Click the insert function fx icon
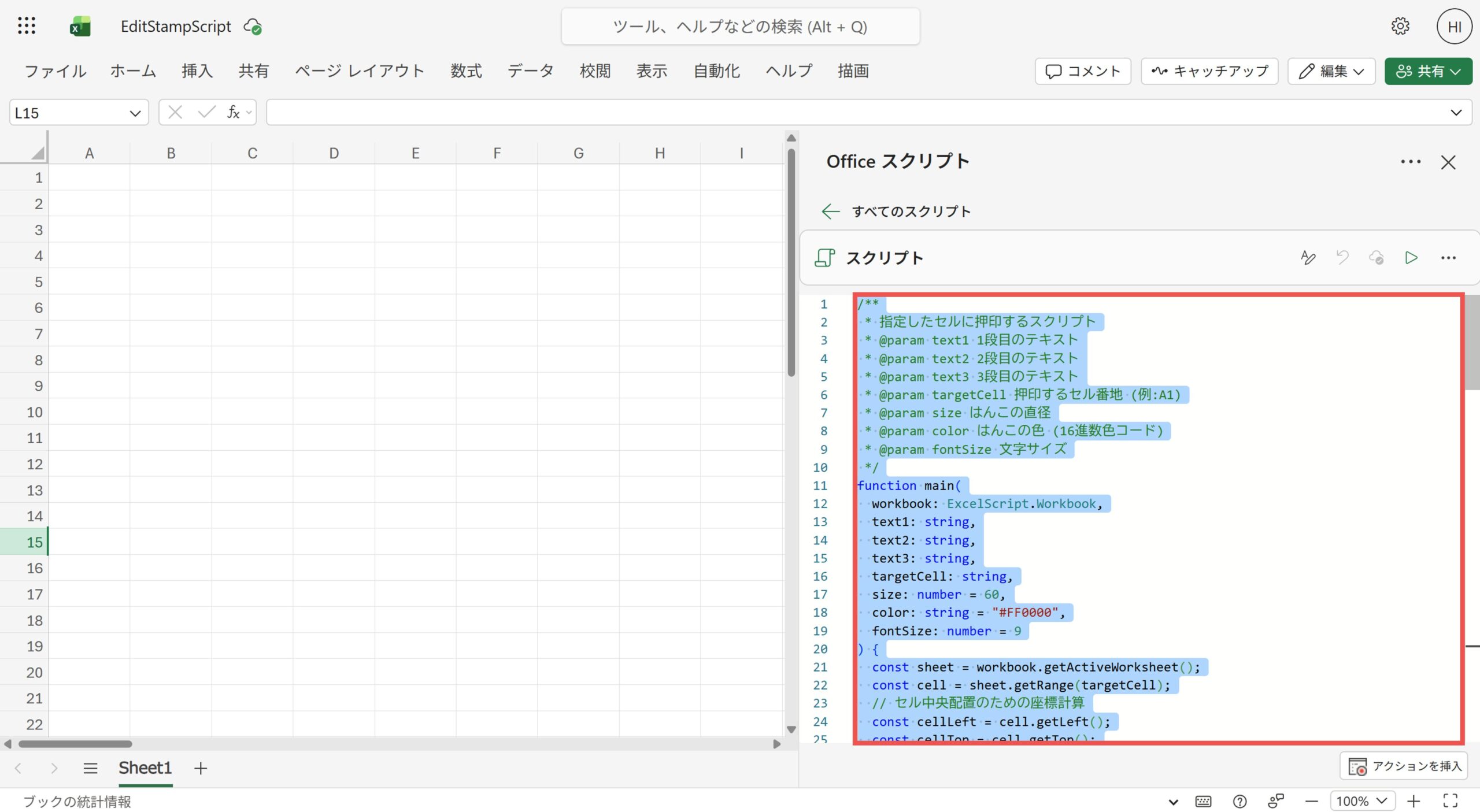The width and height of the screenshot is (1480, 812). [x=233, y=112]
